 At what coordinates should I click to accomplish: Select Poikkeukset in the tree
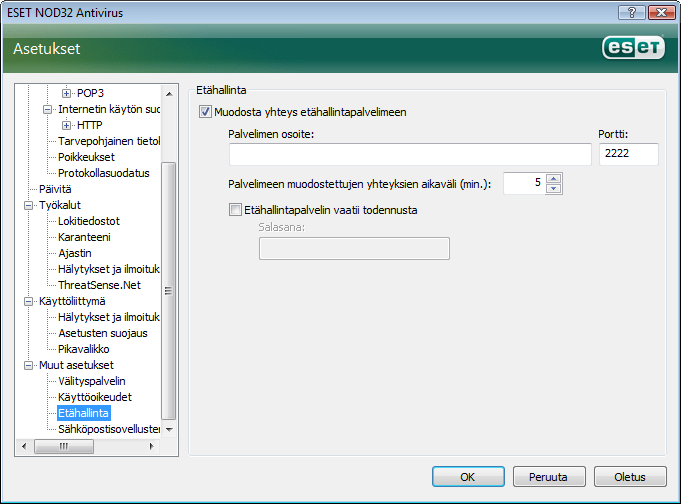coord(86,157)
